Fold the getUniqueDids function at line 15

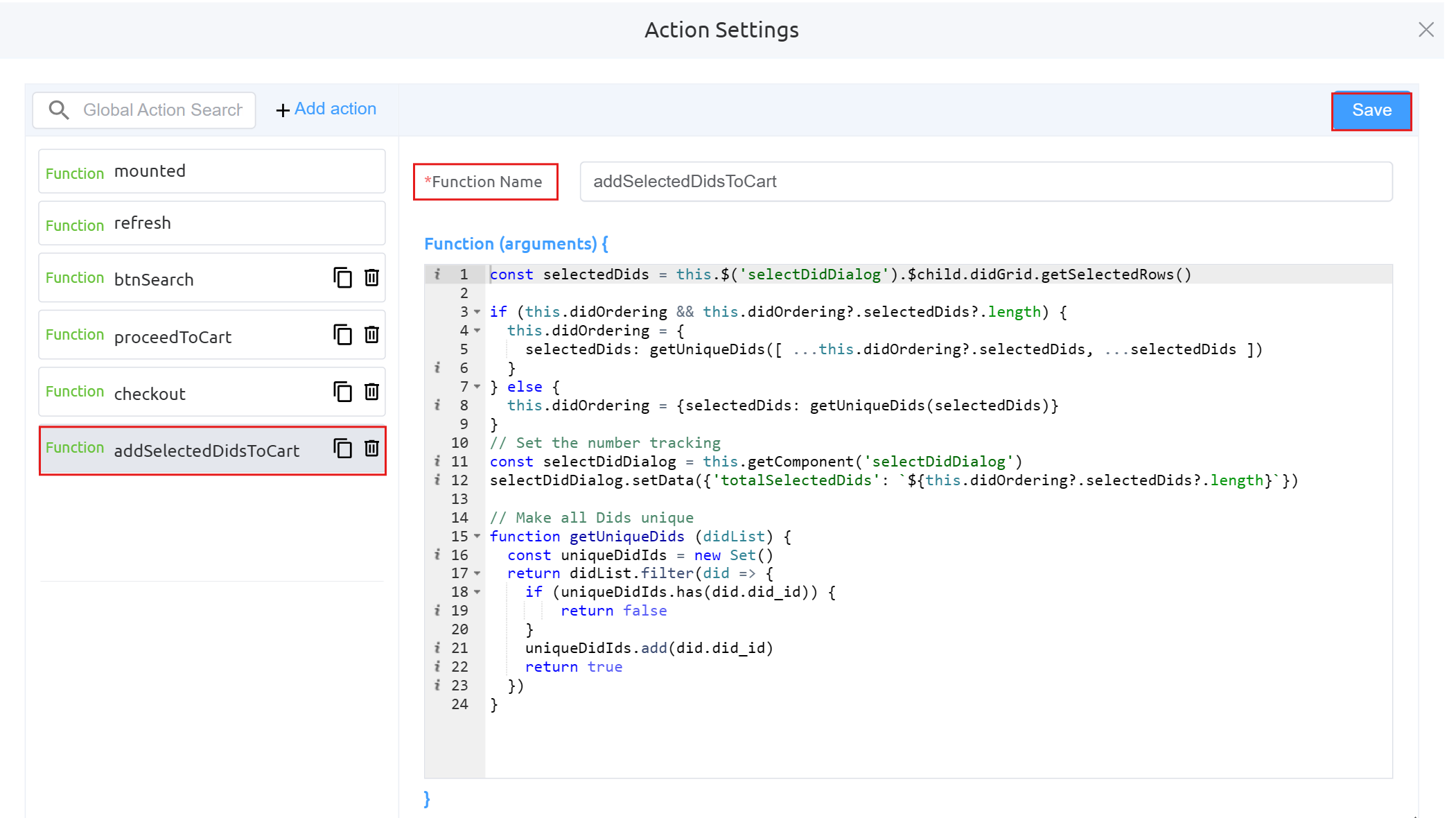click(477, 537)
